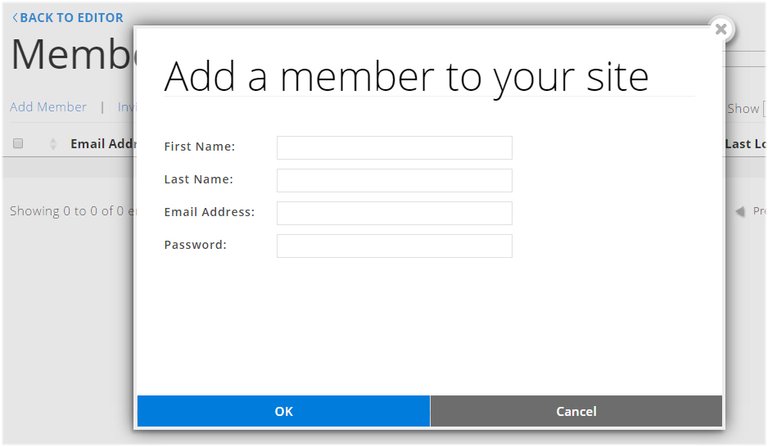768x447 pixels.
Task: Click the column sort arrows icon
Action: tap(53, 144)
